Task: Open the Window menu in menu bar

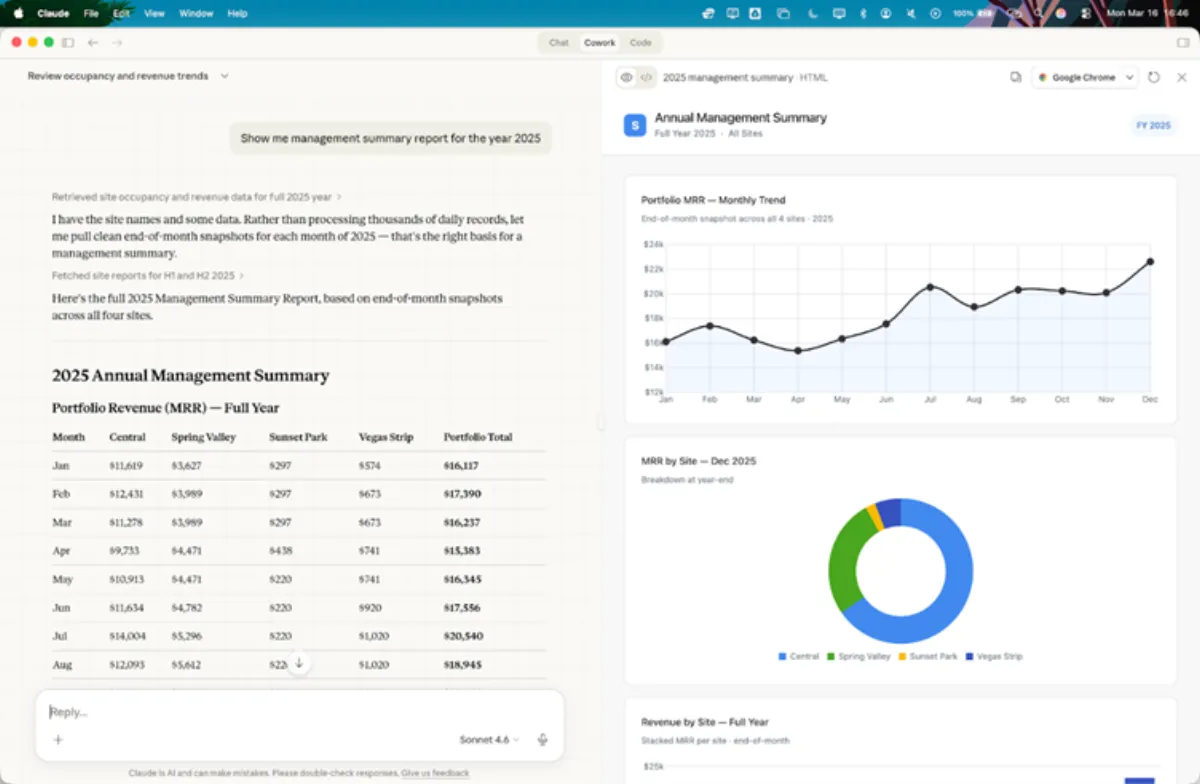Action: [195, 14]
